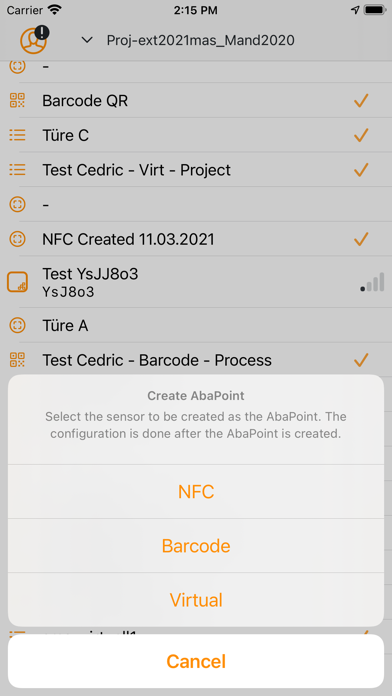Tap list icon for Test Cedric Virt Project

pyautogui.click(x=17, y=170)
